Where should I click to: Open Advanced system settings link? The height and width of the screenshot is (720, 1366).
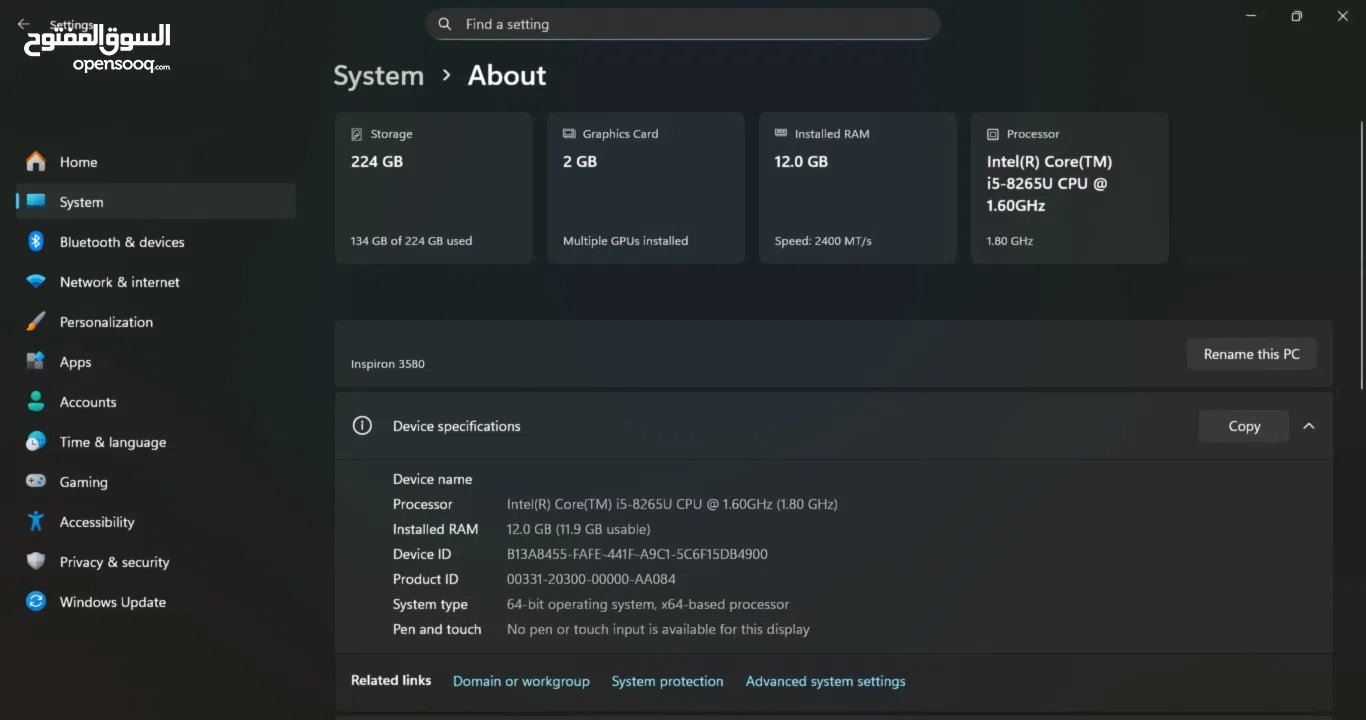tap(825, 681)
